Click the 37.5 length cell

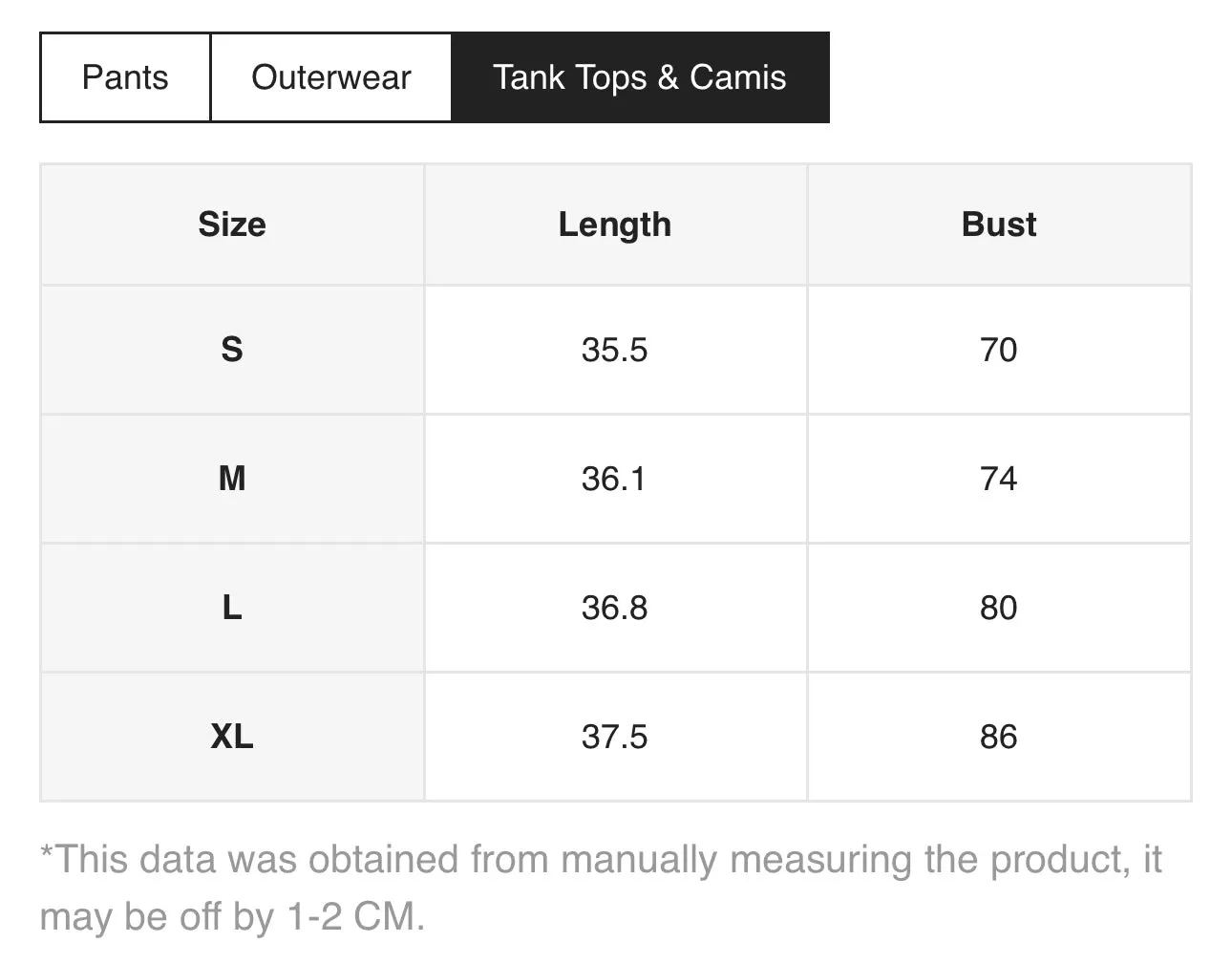[x=615, y=737]
